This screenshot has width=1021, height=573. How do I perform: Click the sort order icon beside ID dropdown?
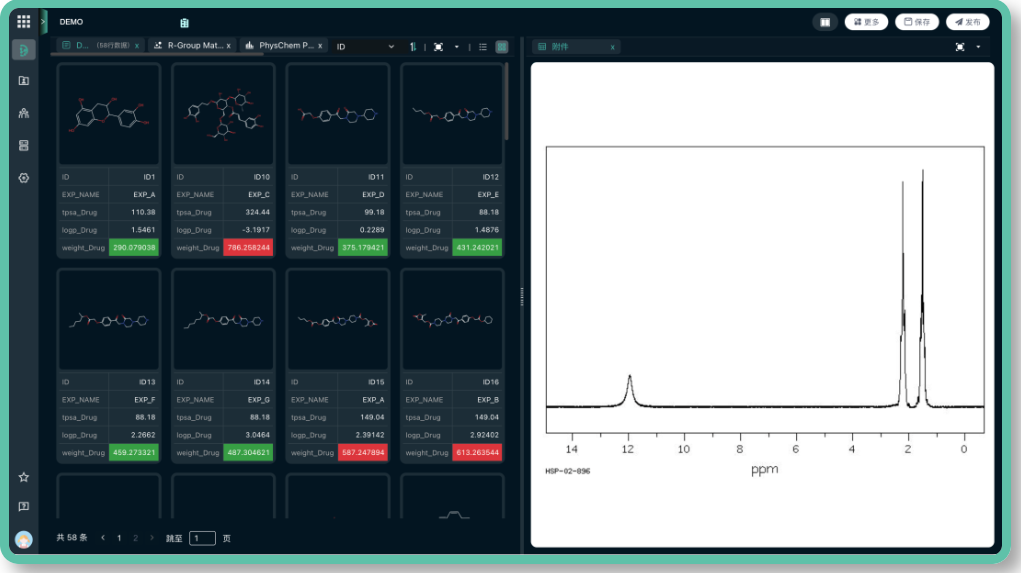[413, 46]
